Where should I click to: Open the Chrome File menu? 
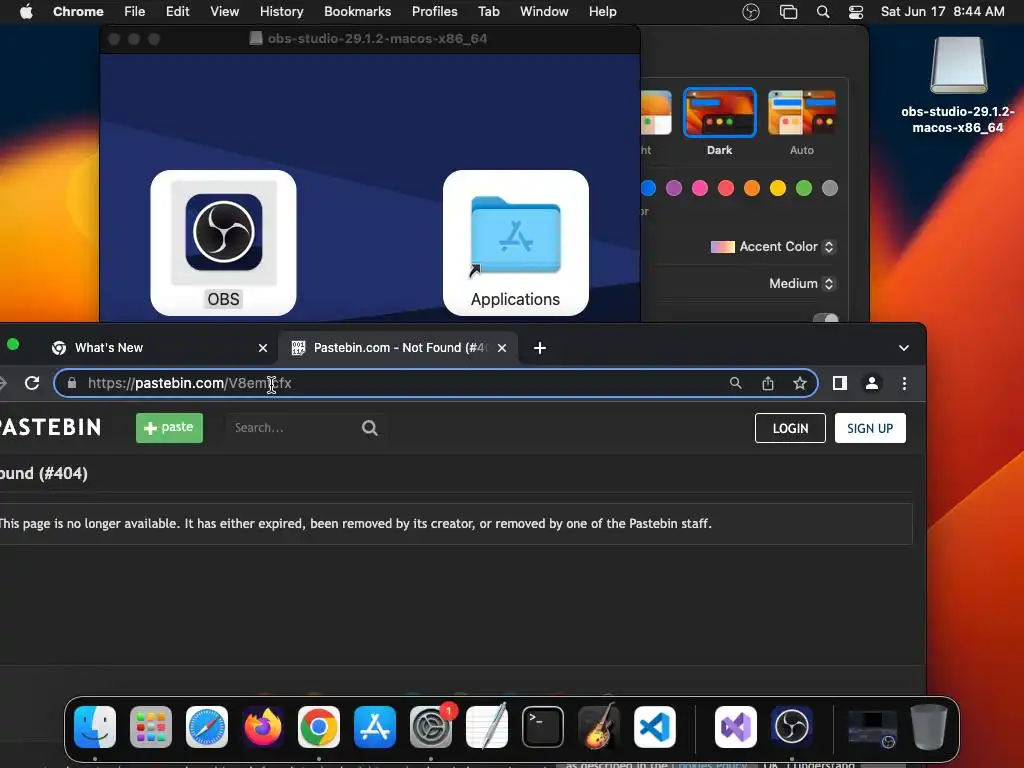coord(135,12)
